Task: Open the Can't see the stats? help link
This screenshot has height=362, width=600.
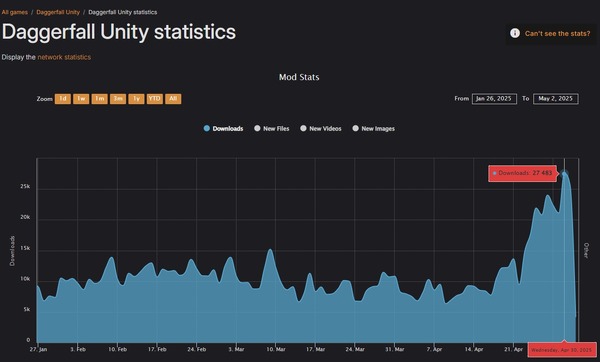Action: coord(558,34)
